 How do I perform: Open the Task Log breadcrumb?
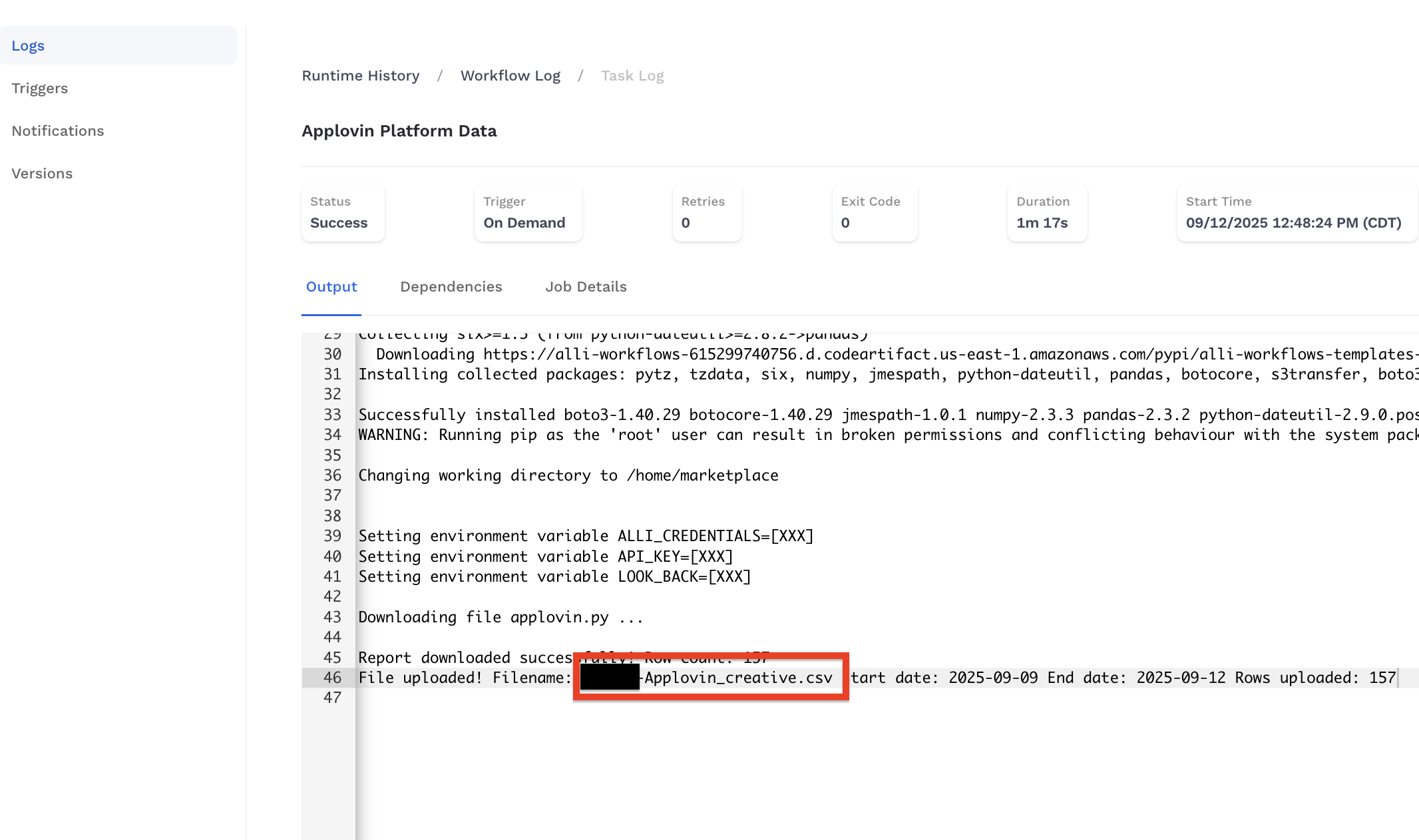632,75
